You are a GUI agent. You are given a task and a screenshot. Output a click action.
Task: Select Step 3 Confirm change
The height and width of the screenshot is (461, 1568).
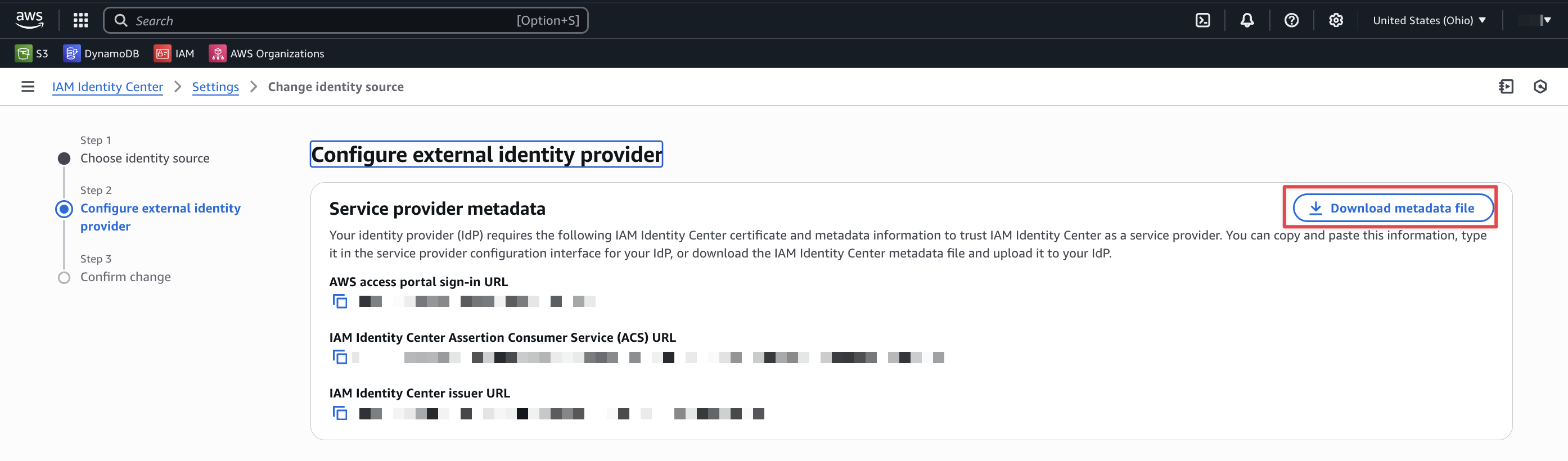coord(125,277)
